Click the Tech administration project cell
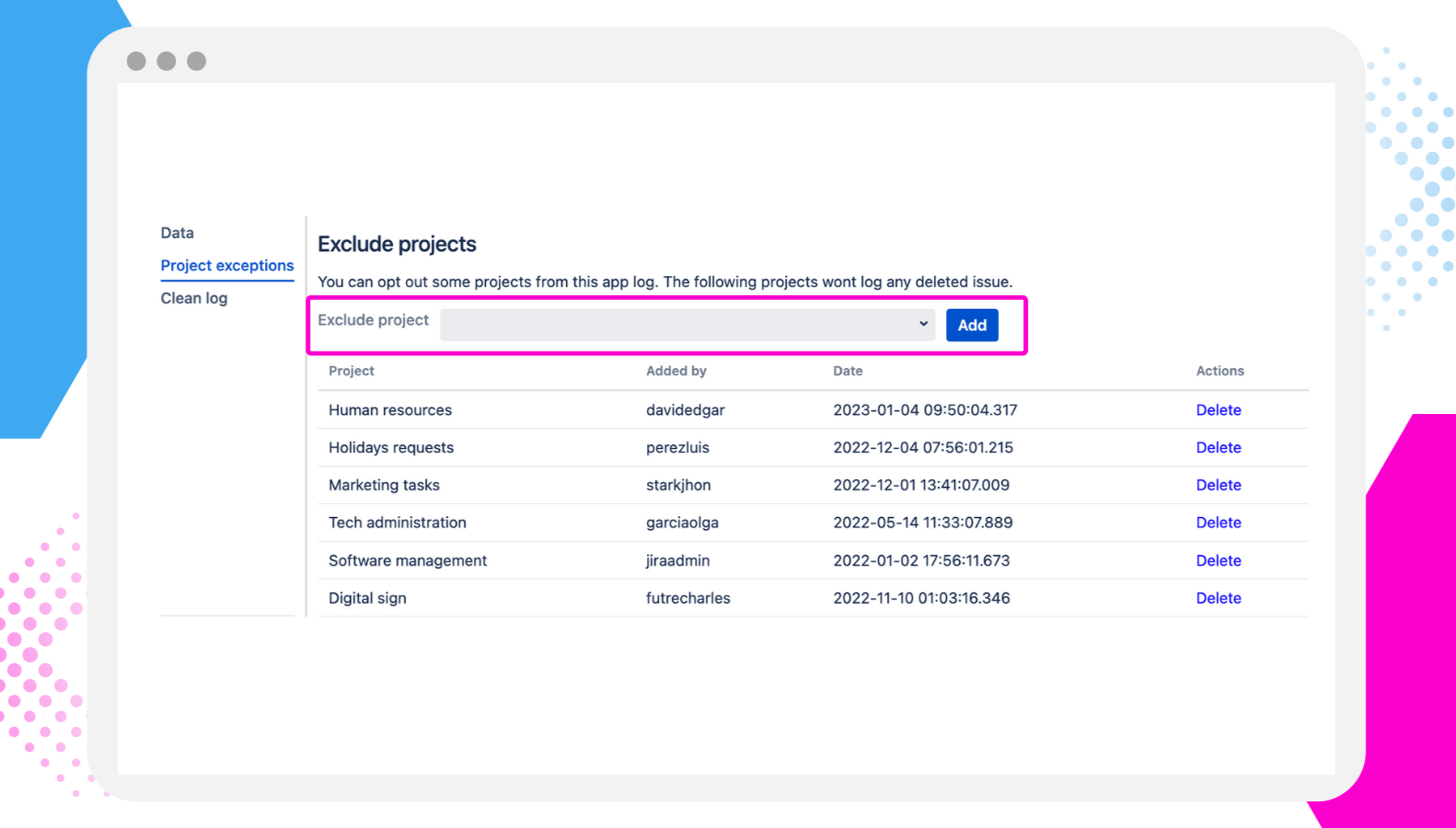The height and width of the screenshot is (828, 1456). 398,523
